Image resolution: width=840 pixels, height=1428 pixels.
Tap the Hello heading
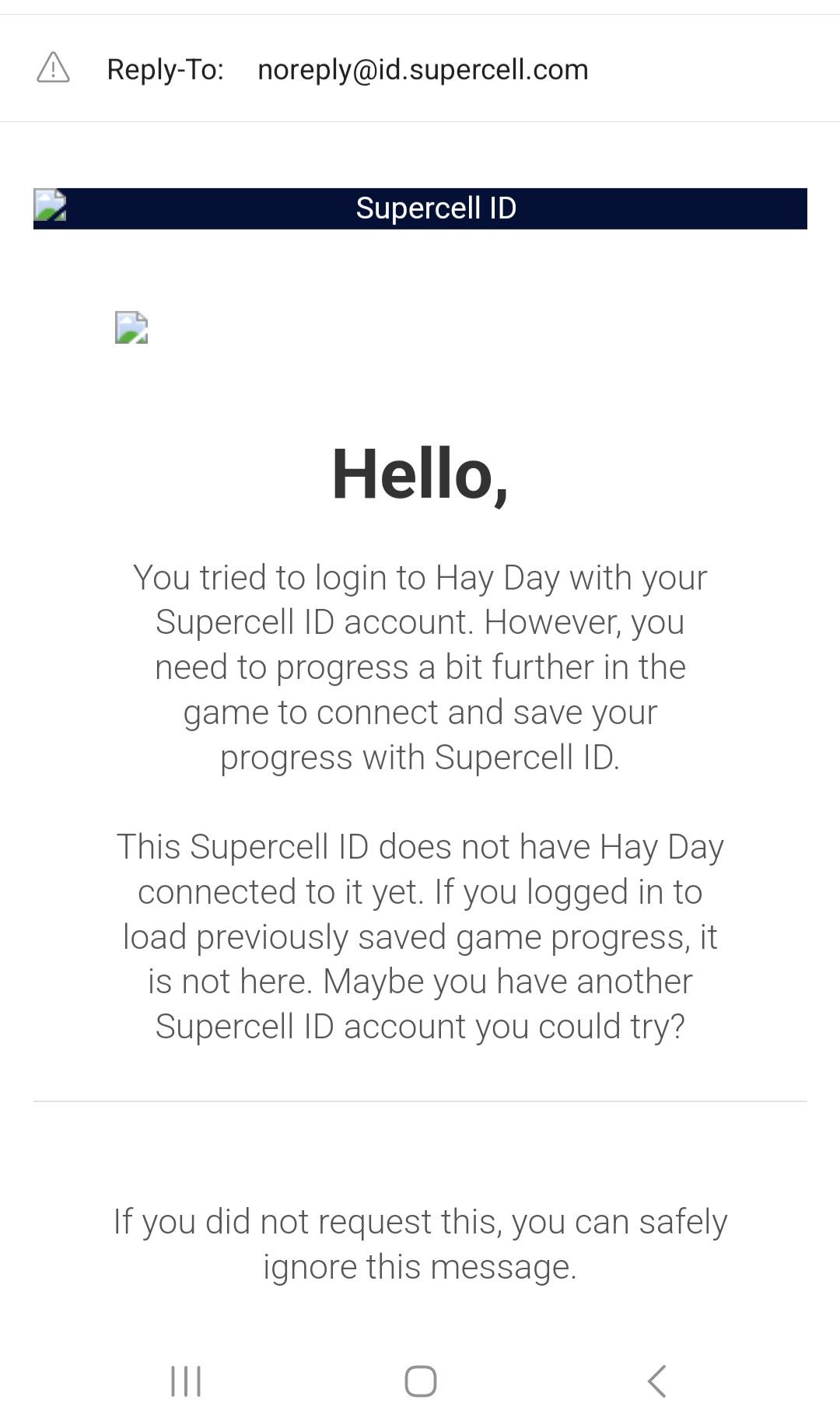(420, 474)
